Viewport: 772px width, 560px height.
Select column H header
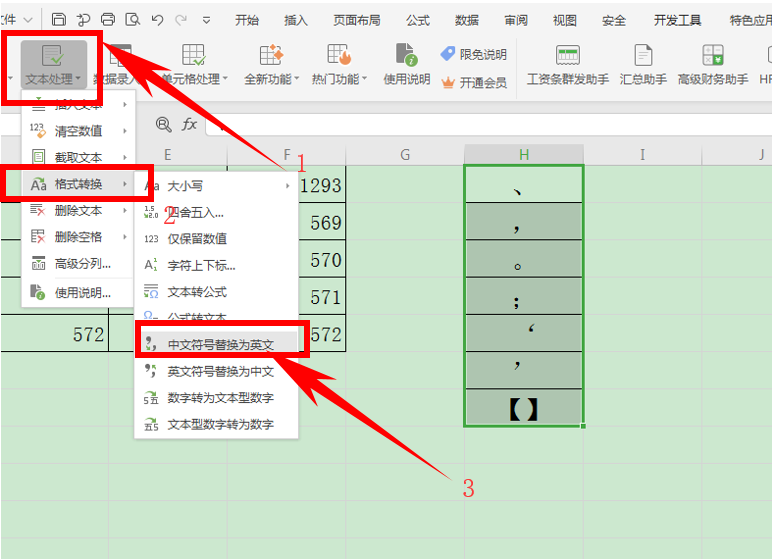[524, 155]
